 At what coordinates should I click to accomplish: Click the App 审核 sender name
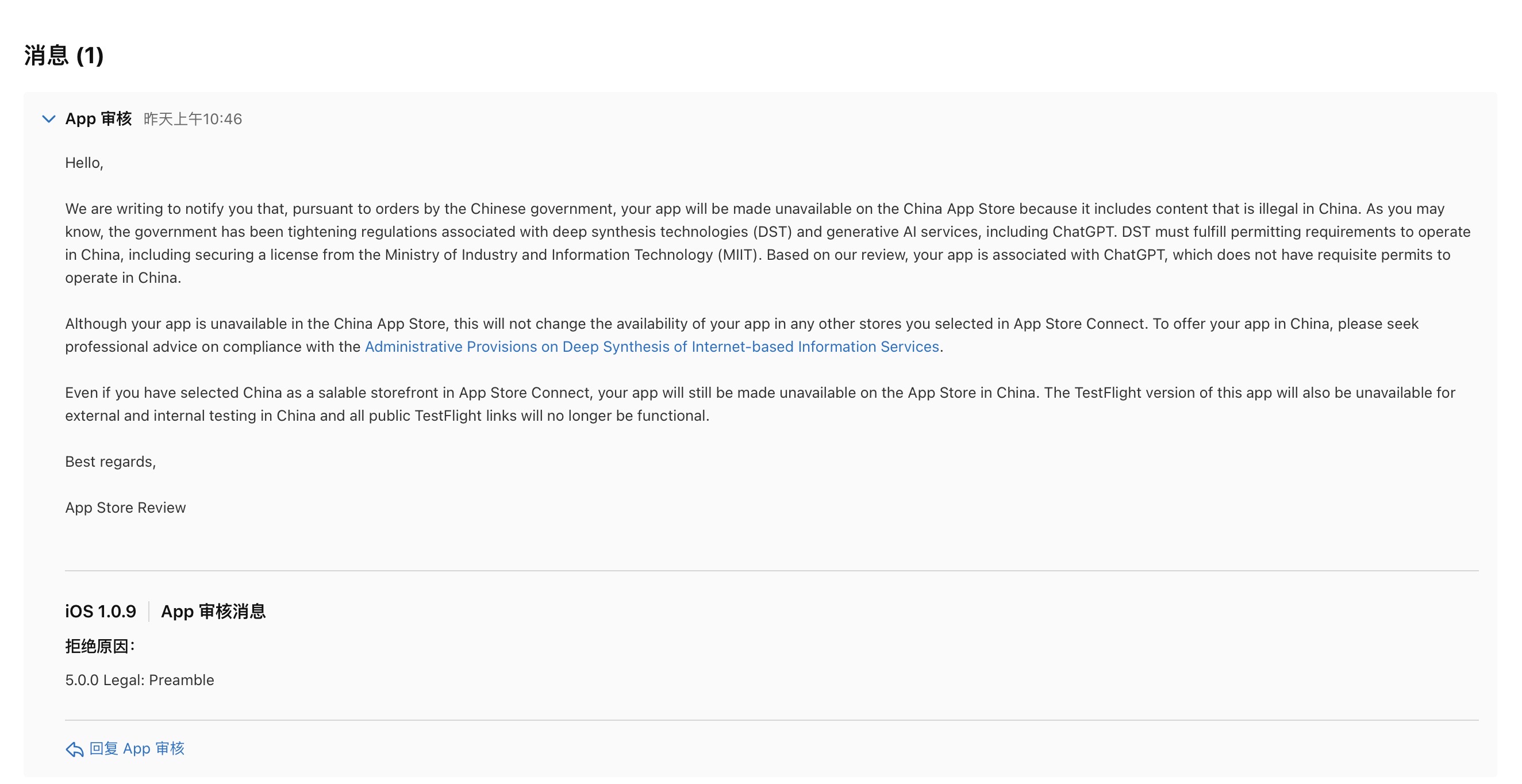click(x=99, y=119)
